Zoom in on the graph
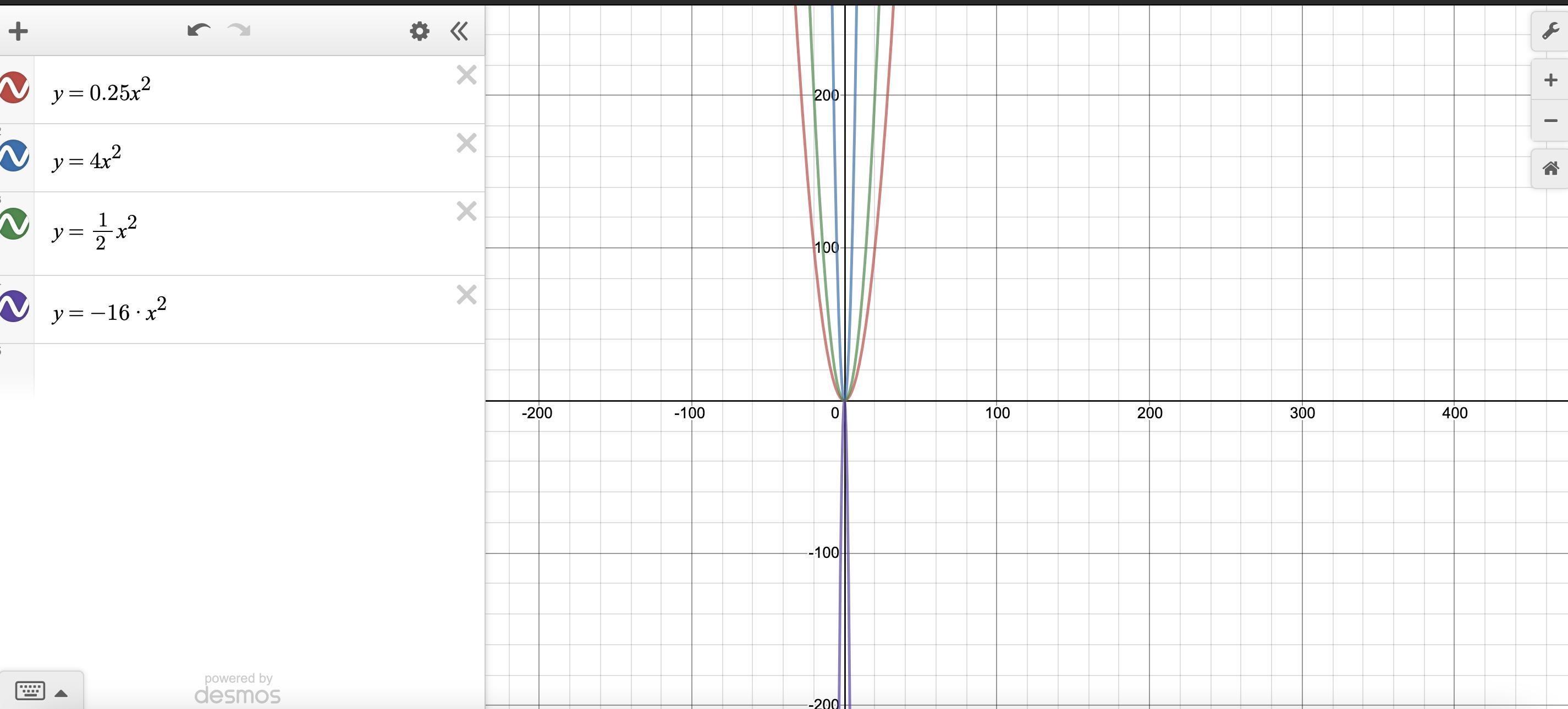 point(1550,80)
